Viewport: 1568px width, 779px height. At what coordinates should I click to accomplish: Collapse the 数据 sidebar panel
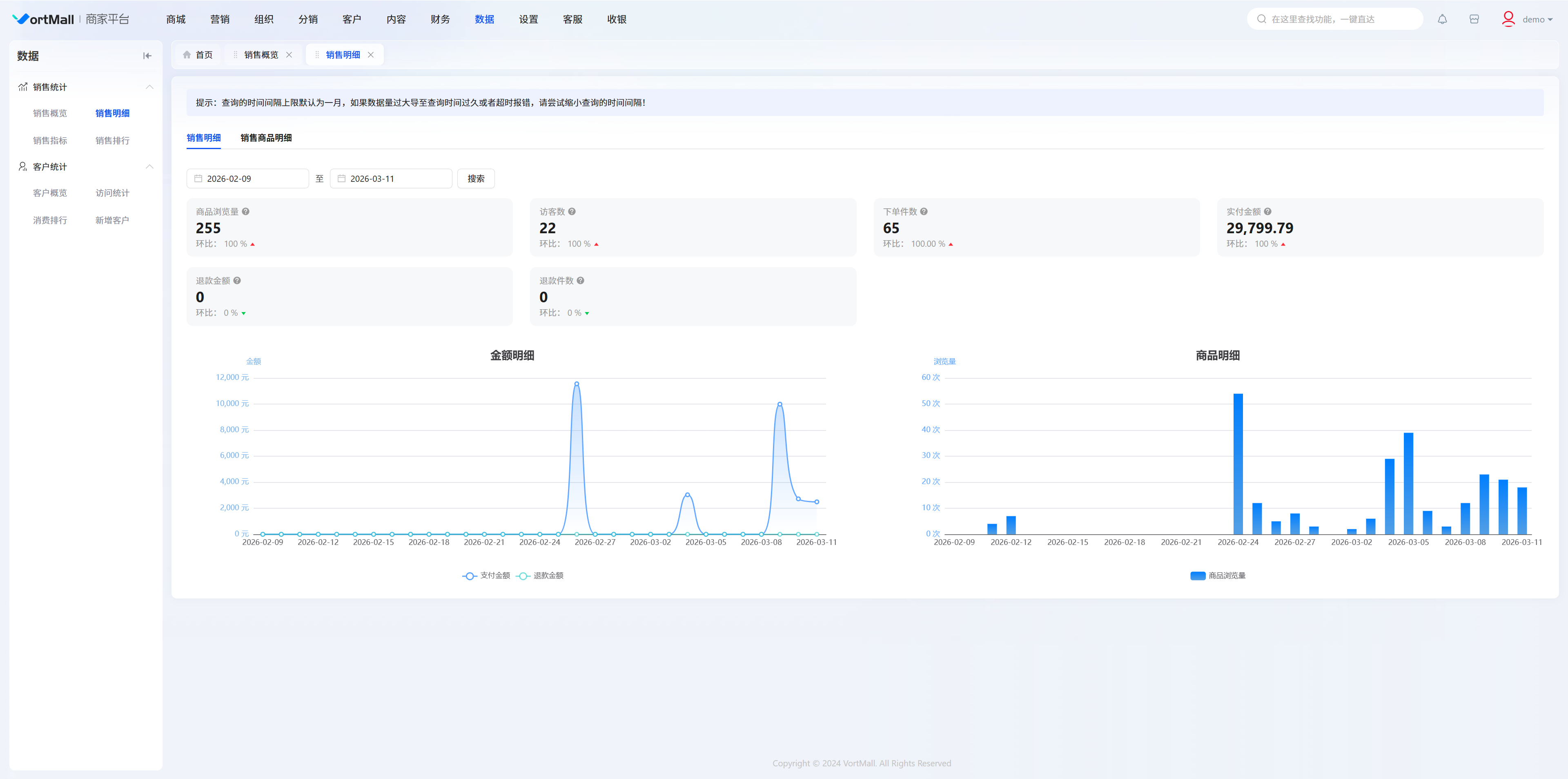pos(147,56)
